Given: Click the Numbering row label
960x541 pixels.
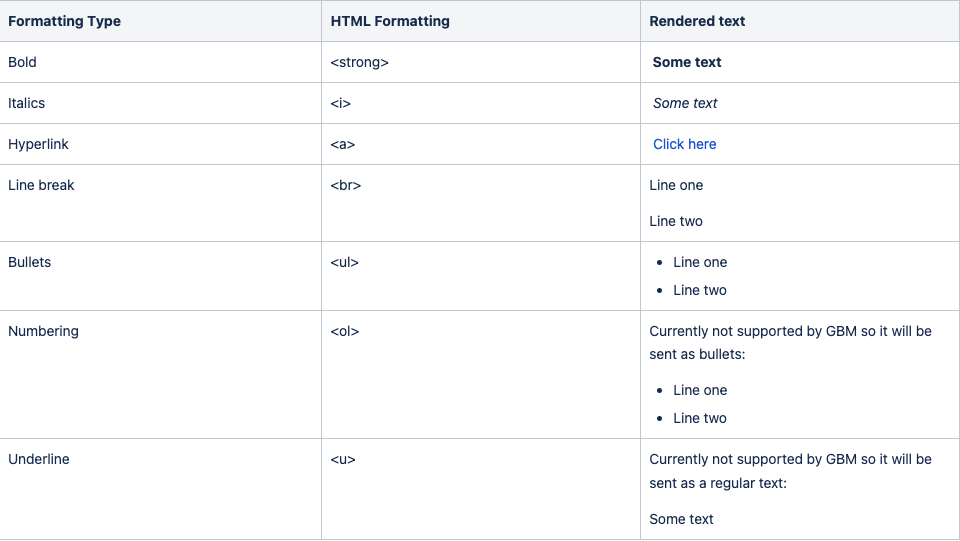Looking at the screenshot, I should tap(43, 332).
